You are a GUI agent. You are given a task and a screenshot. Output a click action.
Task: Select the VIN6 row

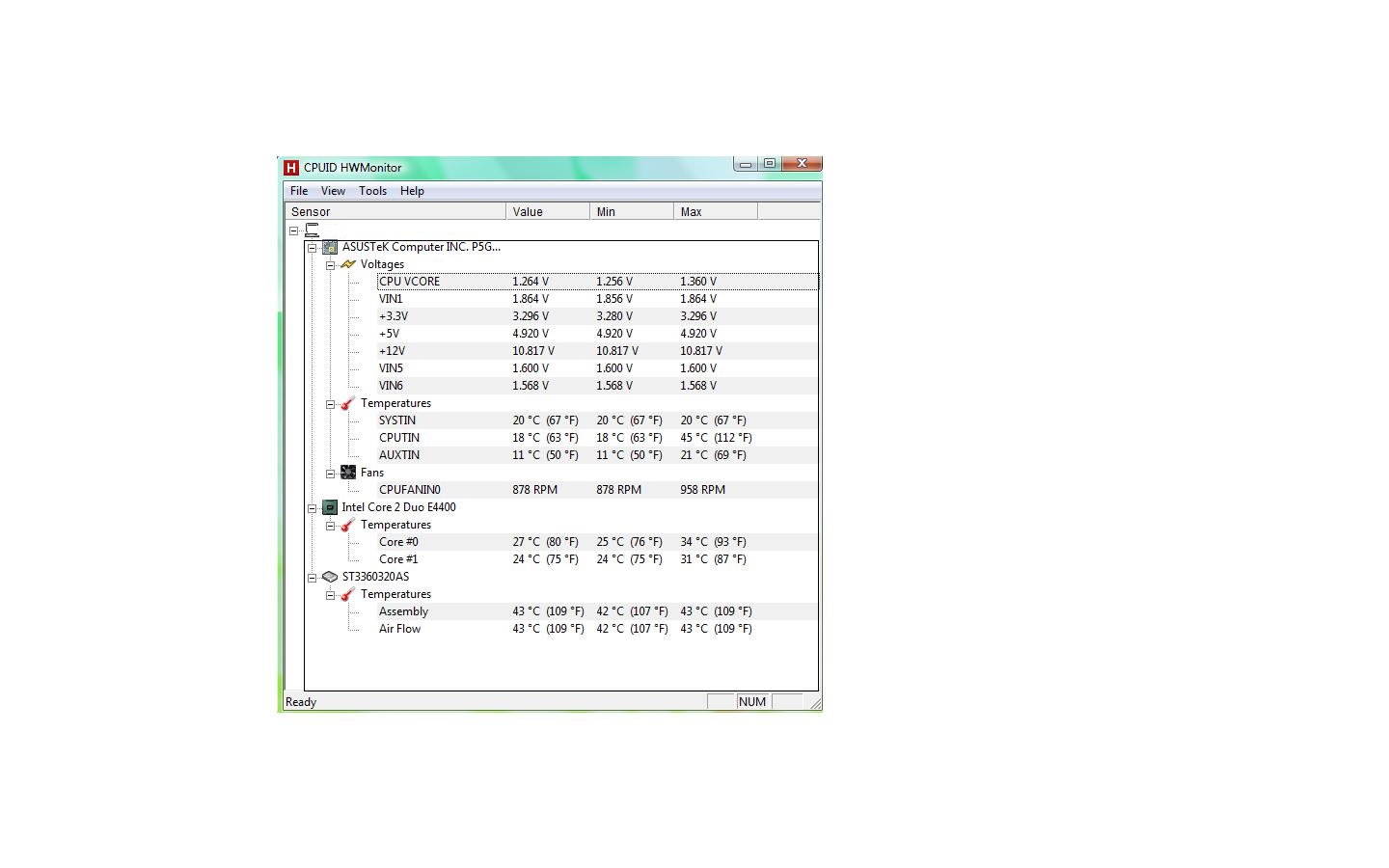pyautogui.click(x=598, y=386)
